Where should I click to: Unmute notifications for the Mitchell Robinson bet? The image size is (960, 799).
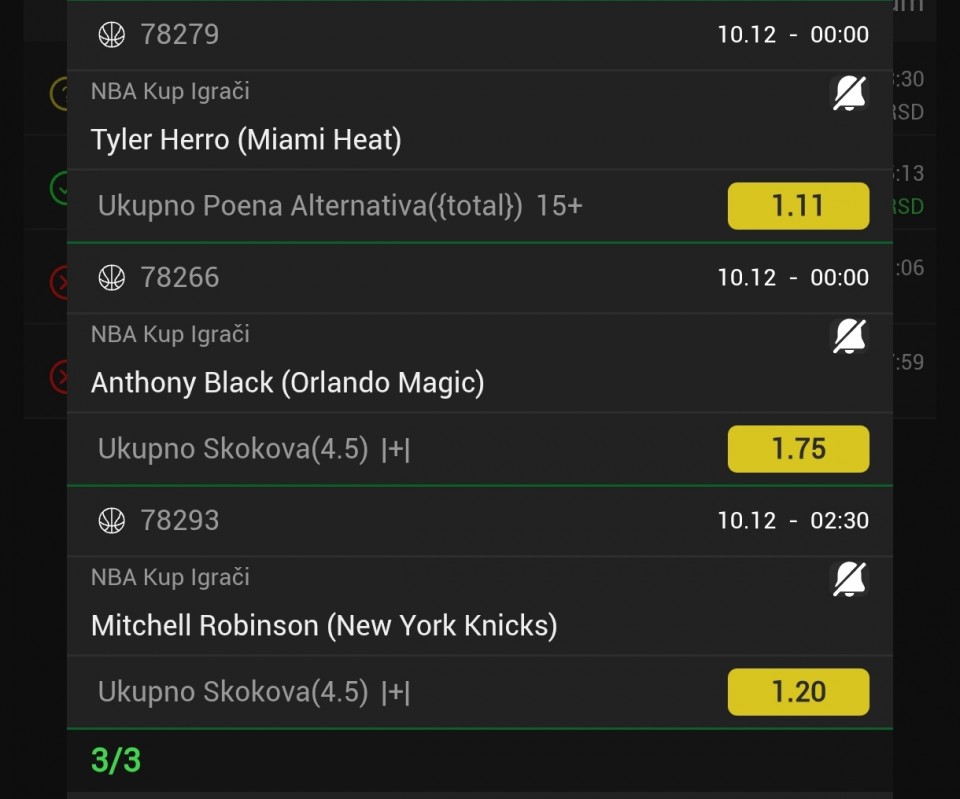850,580
